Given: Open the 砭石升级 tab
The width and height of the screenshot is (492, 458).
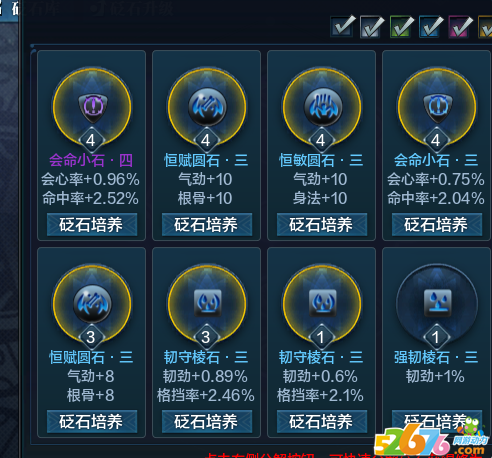Looking at the screenshot, I should (x=133, y=9).
